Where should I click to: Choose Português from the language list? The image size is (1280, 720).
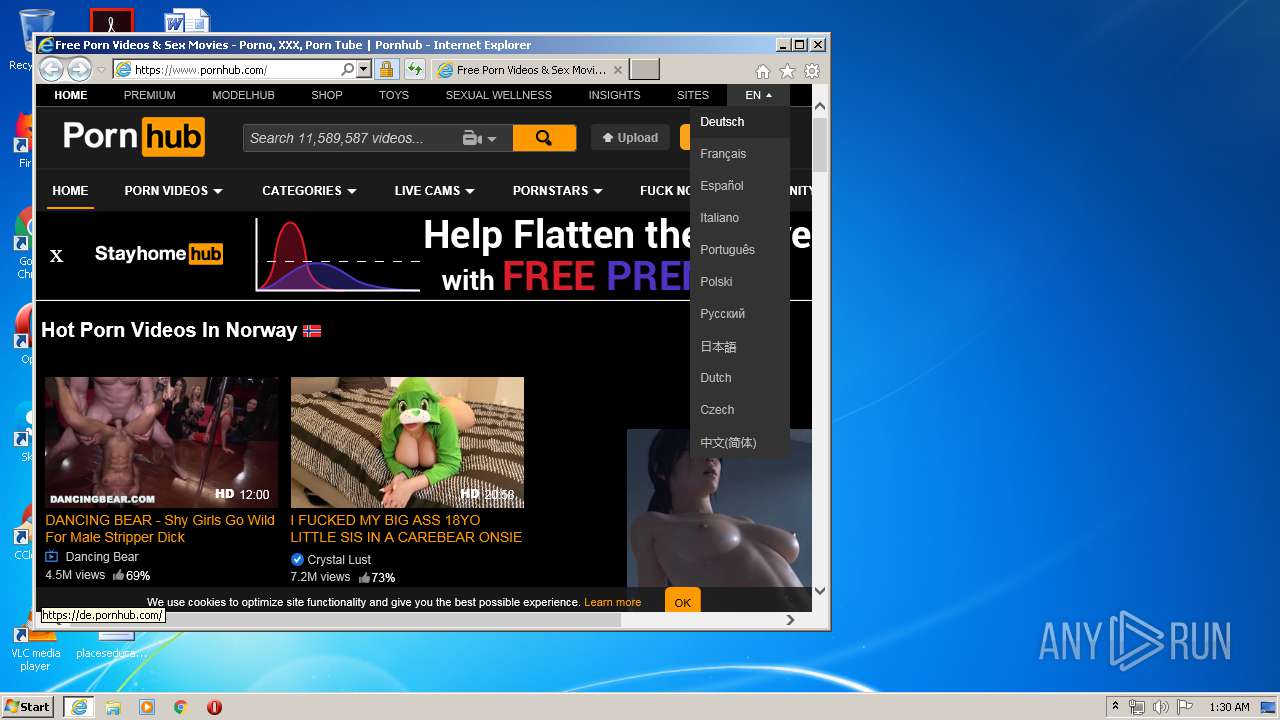(x=740, y=250)
